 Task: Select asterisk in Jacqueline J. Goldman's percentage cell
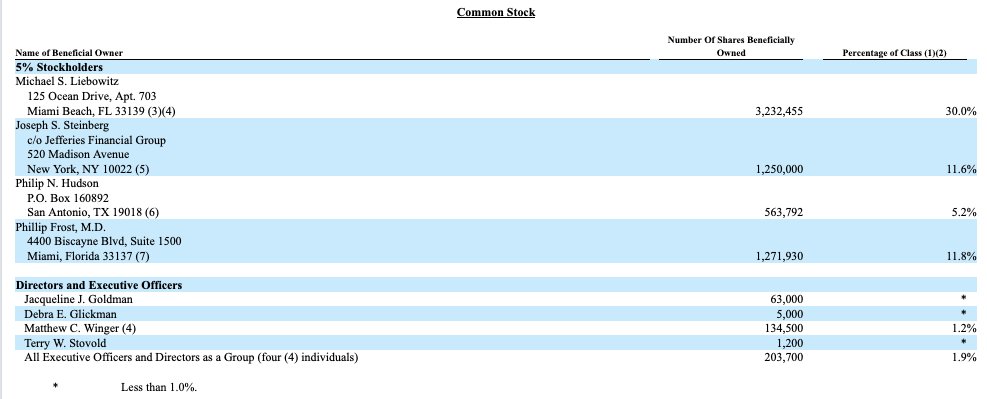(964, 298)
